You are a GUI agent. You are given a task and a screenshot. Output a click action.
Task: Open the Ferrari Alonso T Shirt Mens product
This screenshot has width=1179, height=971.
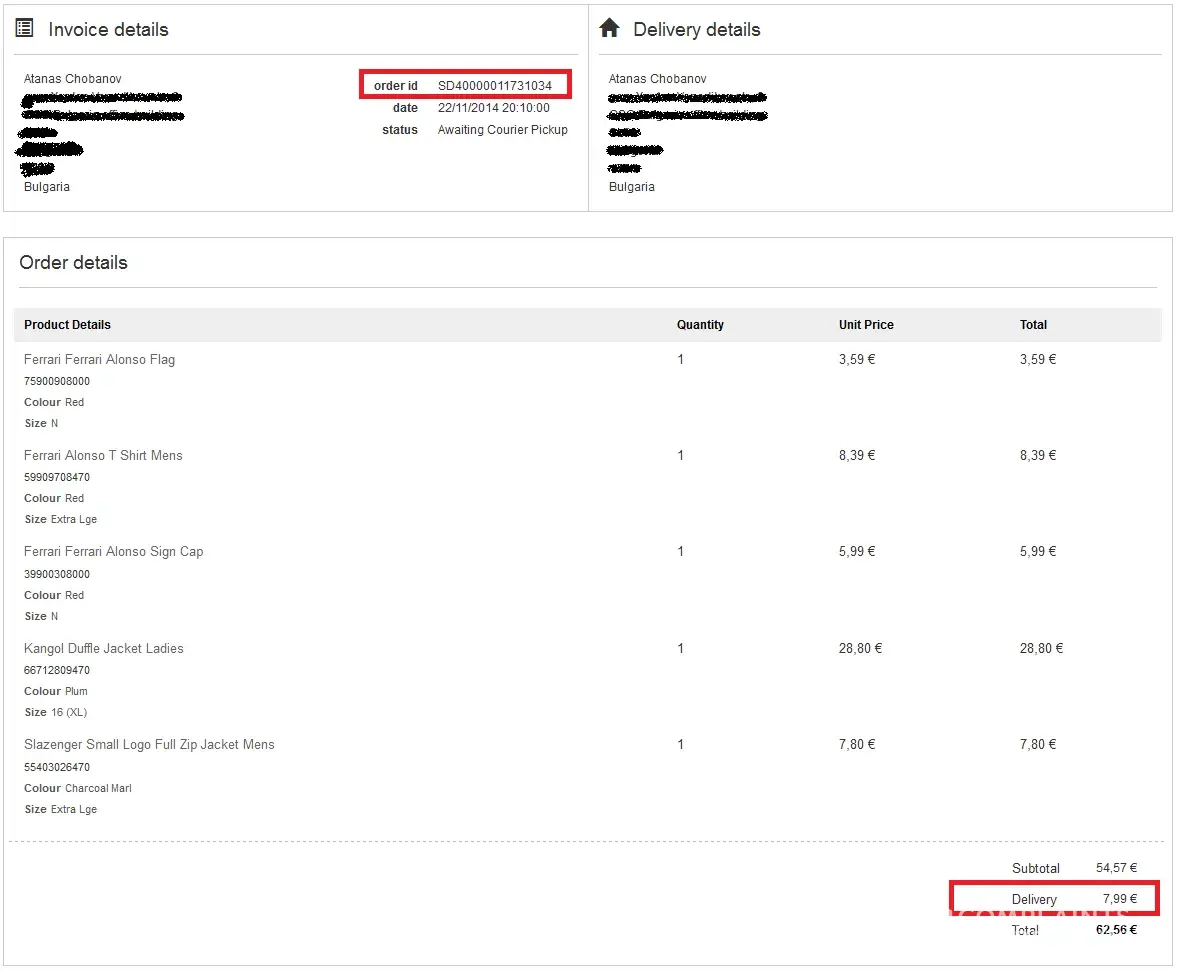[103, 456]
